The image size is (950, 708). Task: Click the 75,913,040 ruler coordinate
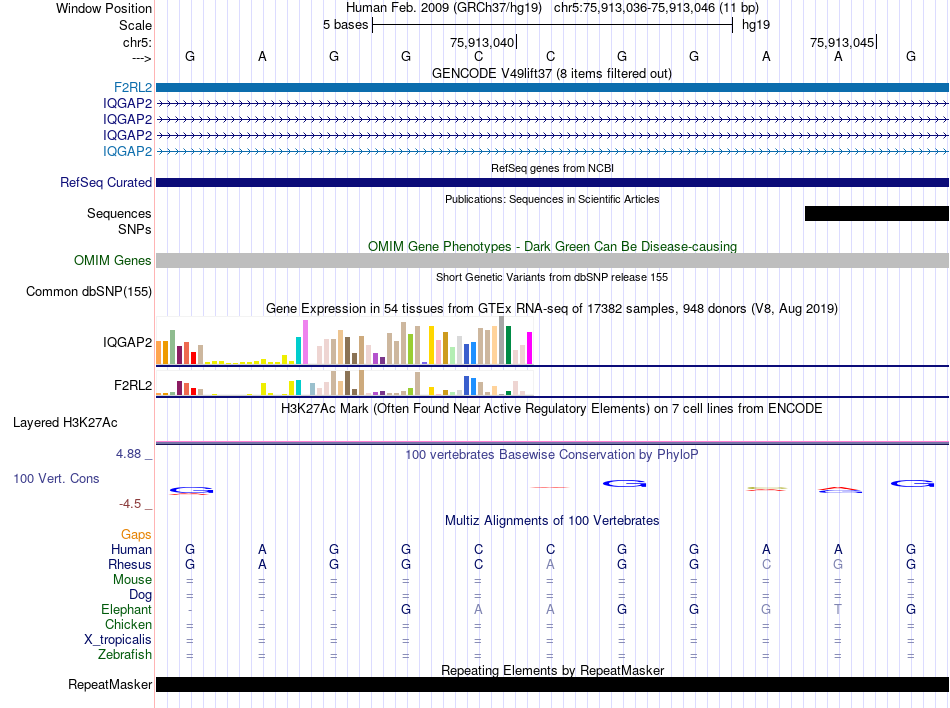[x=482, y=42]
